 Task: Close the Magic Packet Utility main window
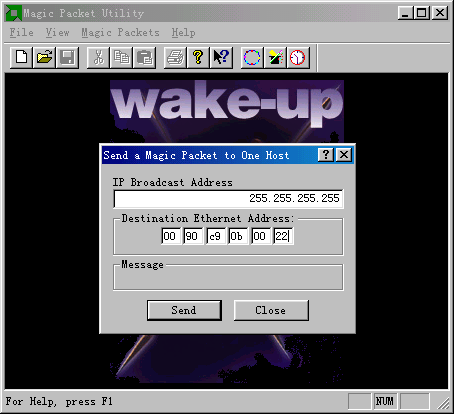click(x=440, y=13)
